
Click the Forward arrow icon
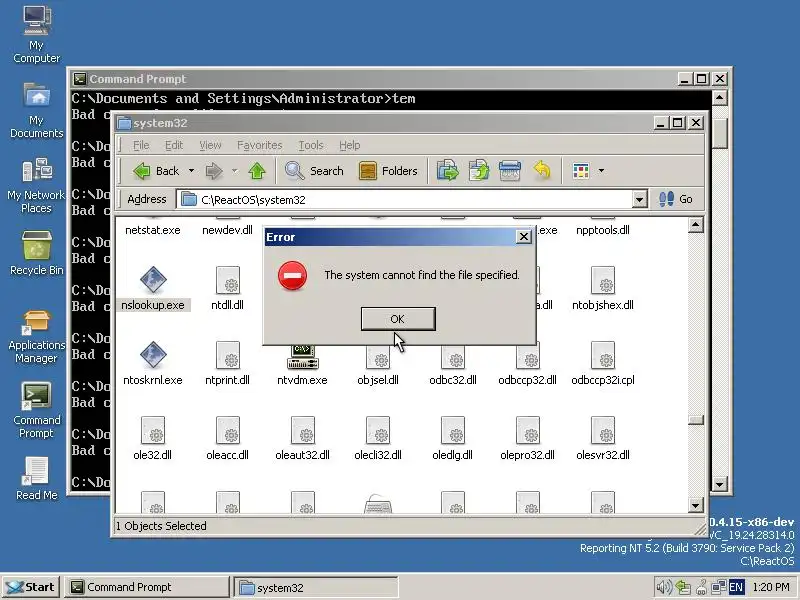214,171
